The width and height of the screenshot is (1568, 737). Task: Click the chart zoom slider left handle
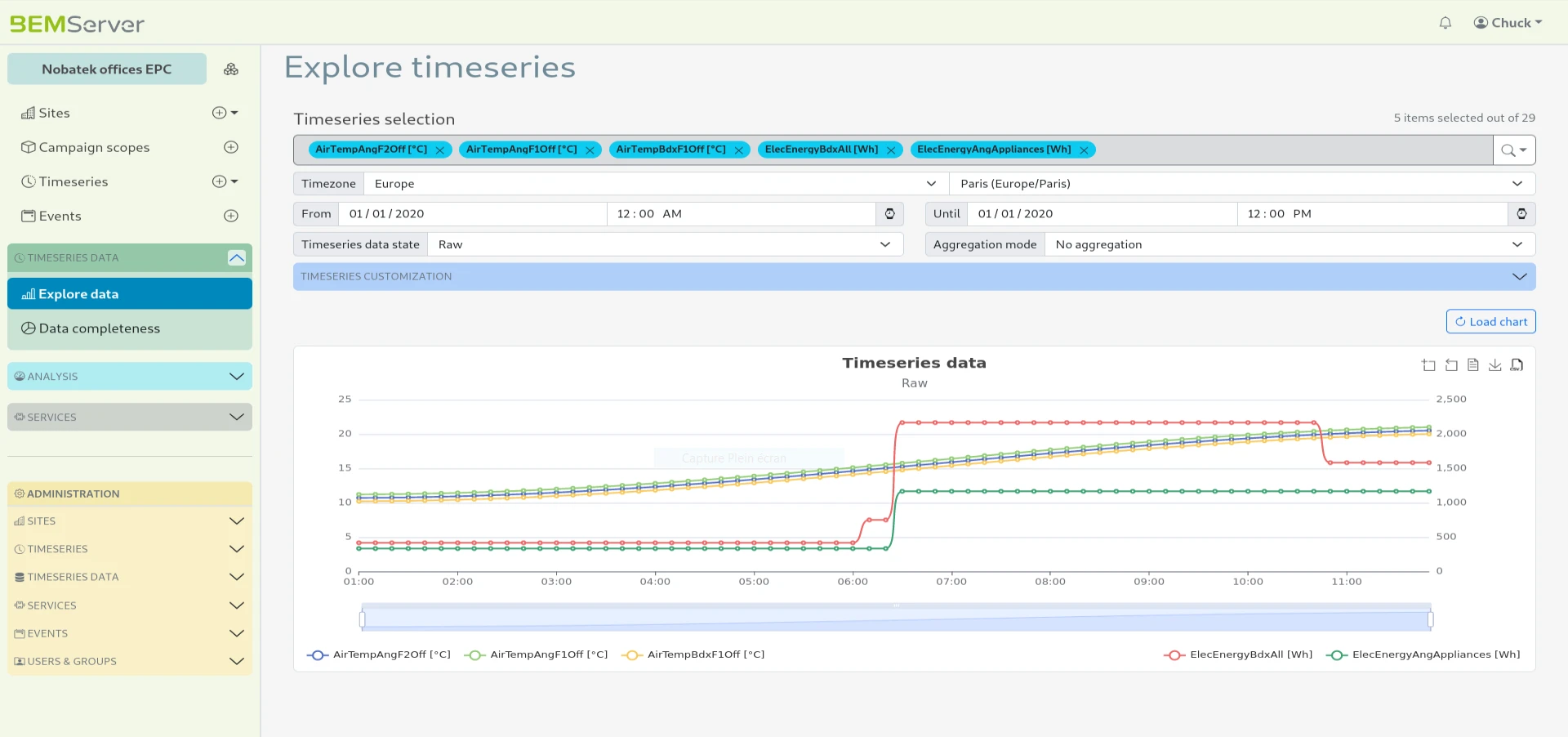point(362,620)
